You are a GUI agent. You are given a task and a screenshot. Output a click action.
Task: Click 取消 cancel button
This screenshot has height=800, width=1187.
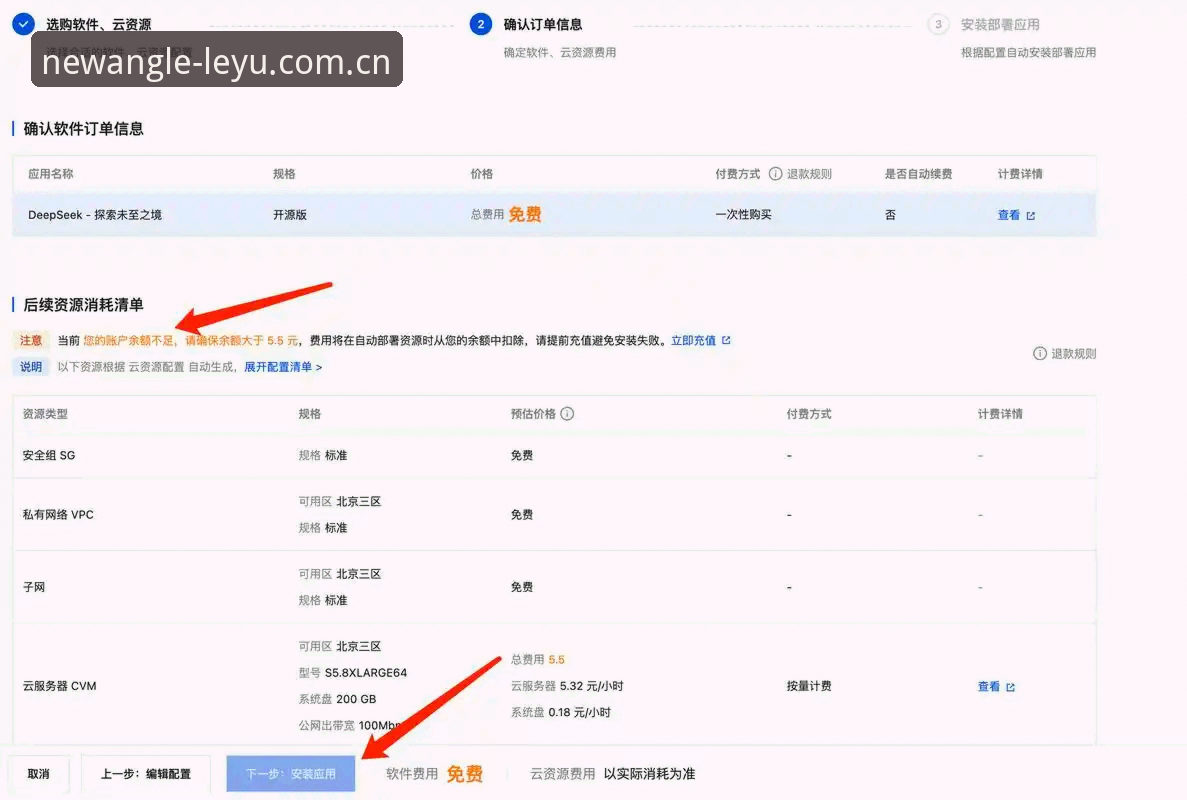click(39, 774)
